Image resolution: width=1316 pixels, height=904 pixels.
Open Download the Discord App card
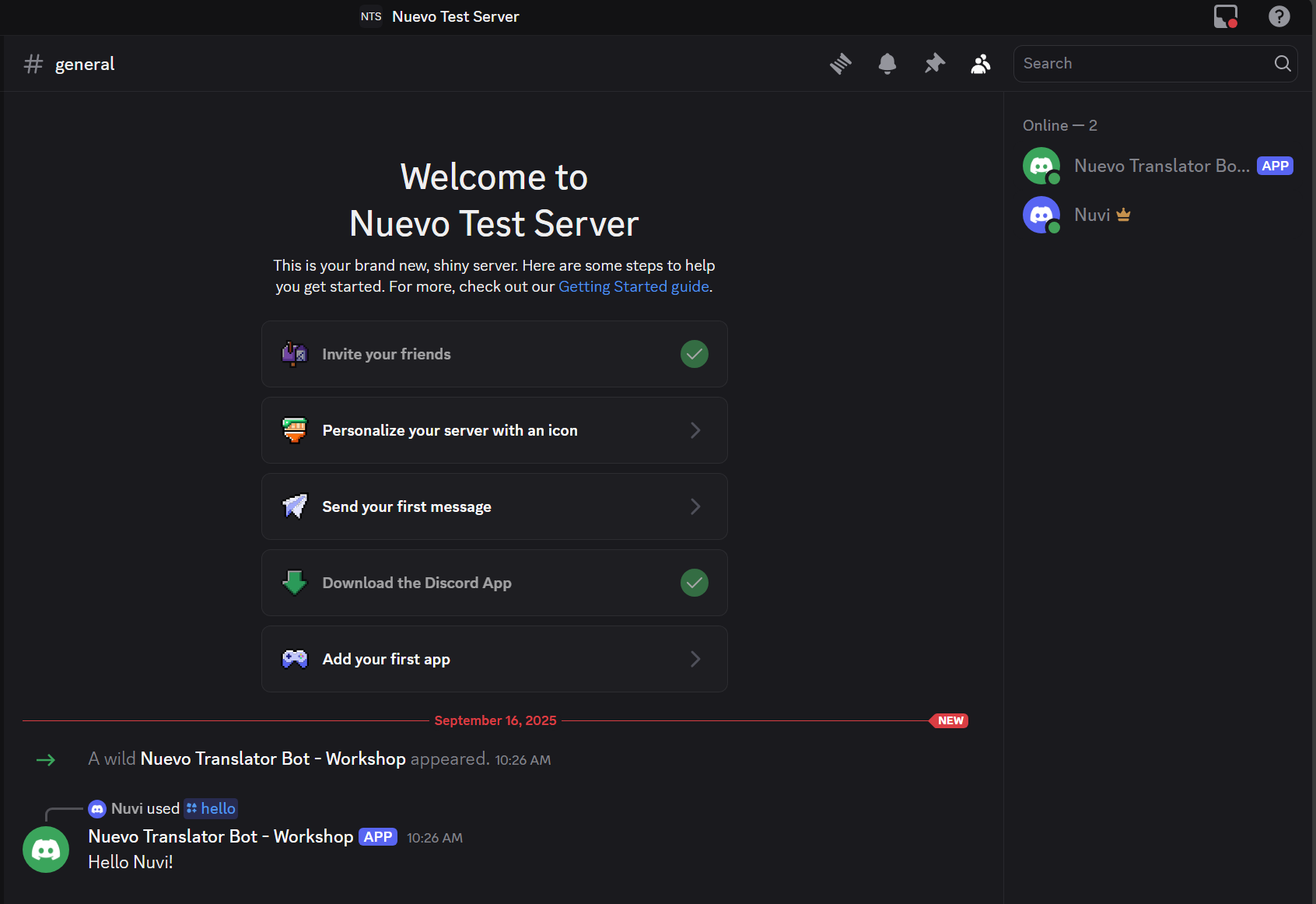495,583
